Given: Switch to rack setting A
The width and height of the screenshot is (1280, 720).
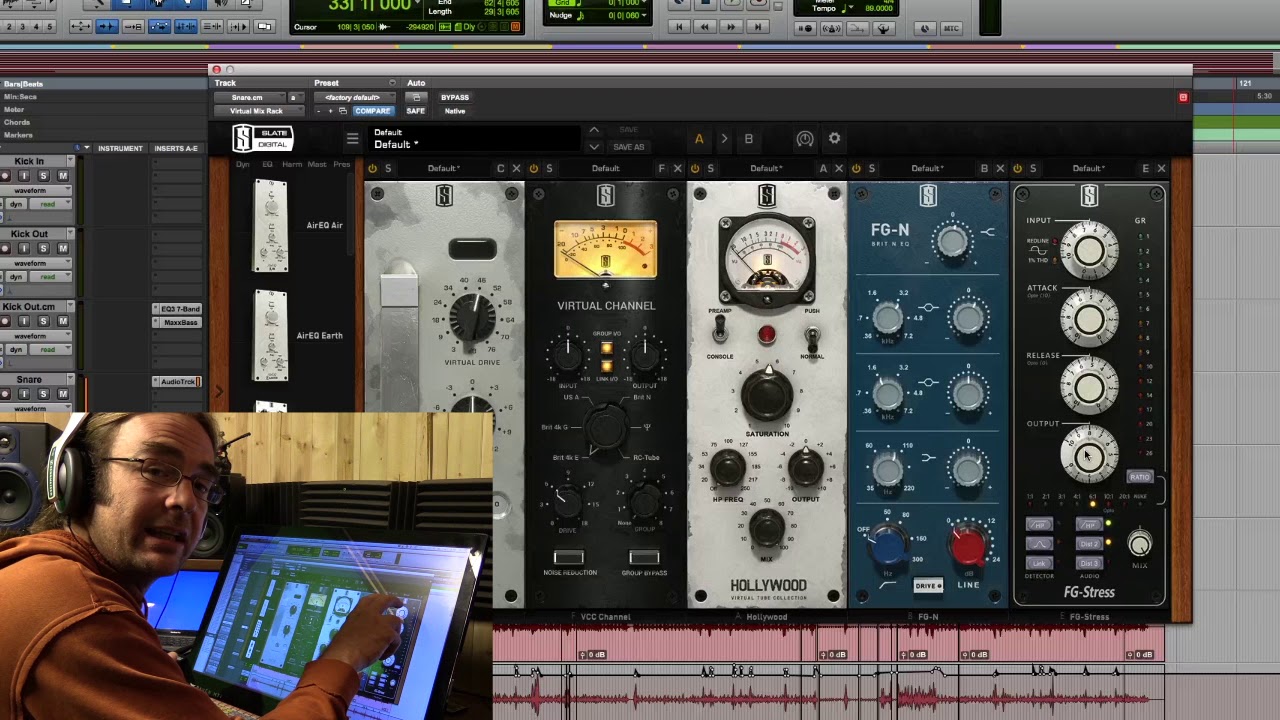Looking at the screenshot, I should point(699,139).
